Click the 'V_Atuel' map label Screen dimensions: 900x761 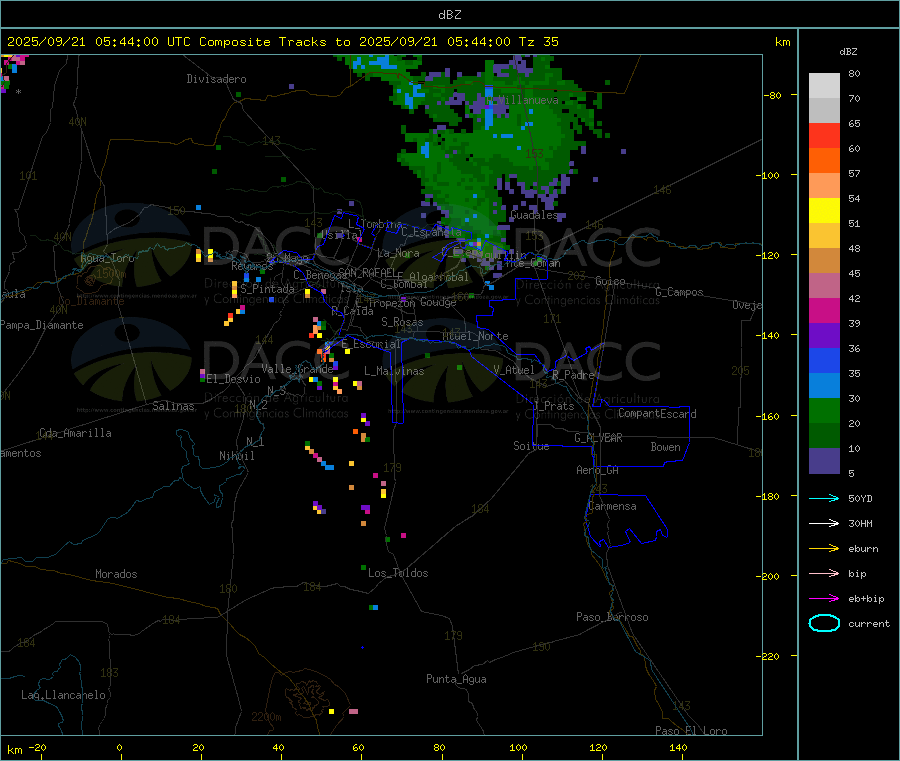(x=514, y=370)
